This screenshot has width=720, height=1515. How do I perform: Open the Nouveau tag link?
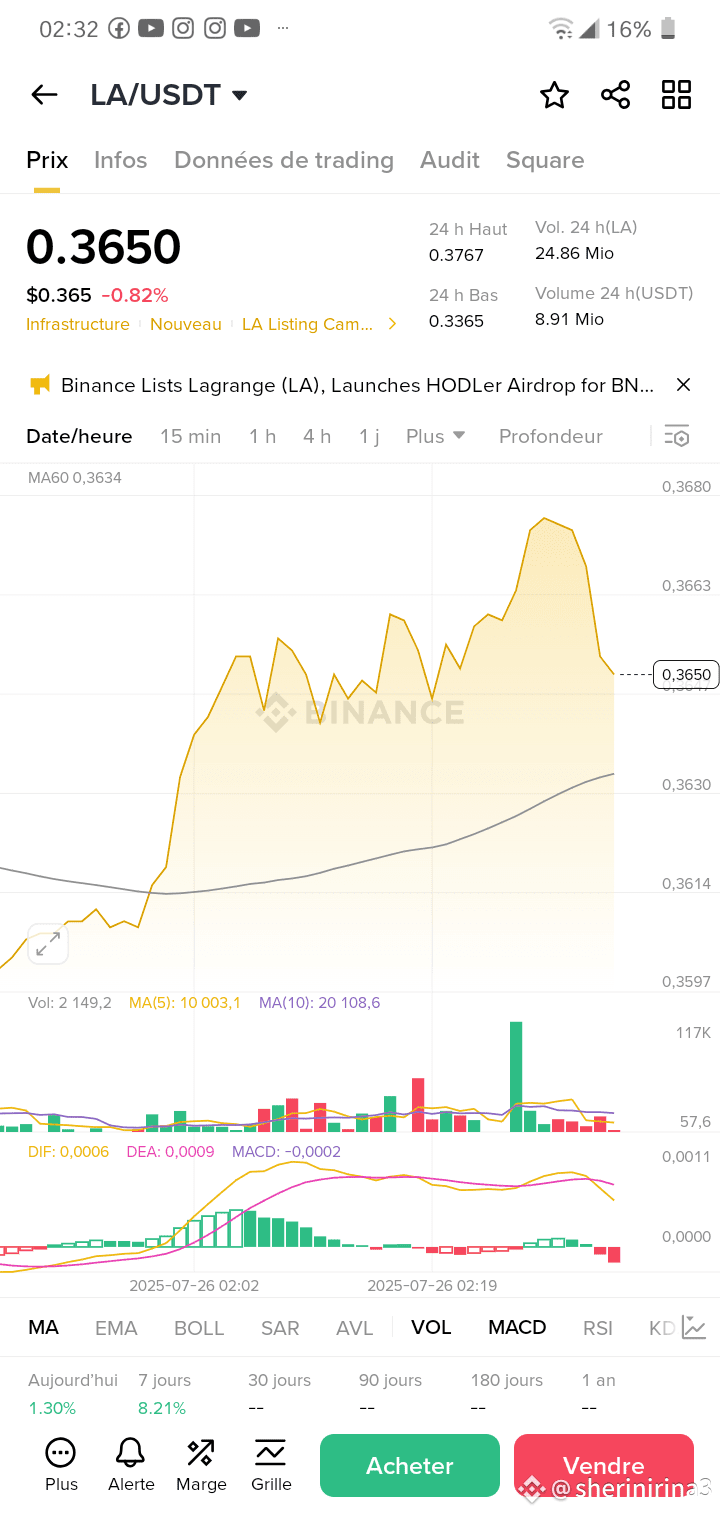click(186, 324)
